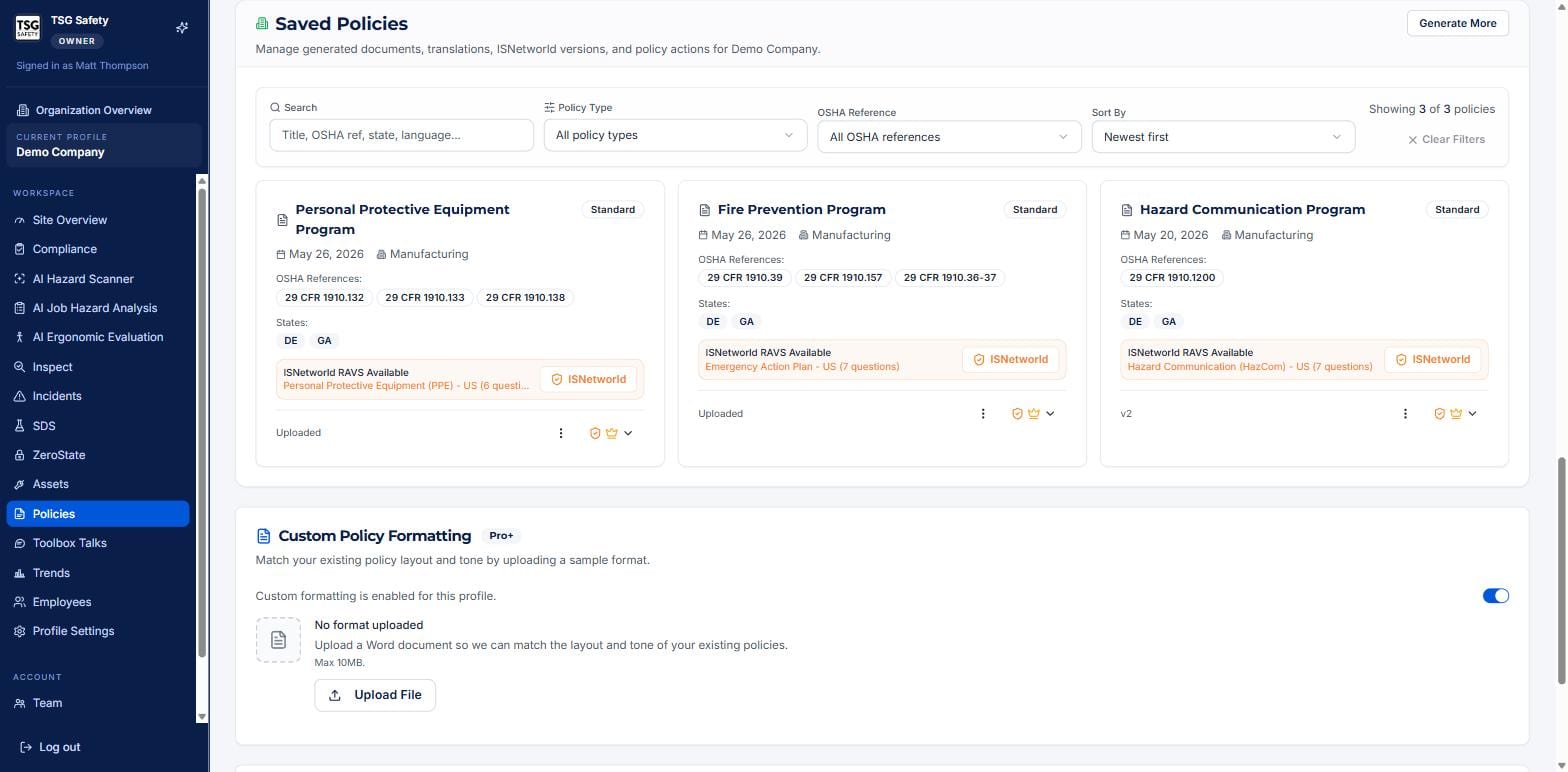Click Clear Filters

tap(1446, 140)
